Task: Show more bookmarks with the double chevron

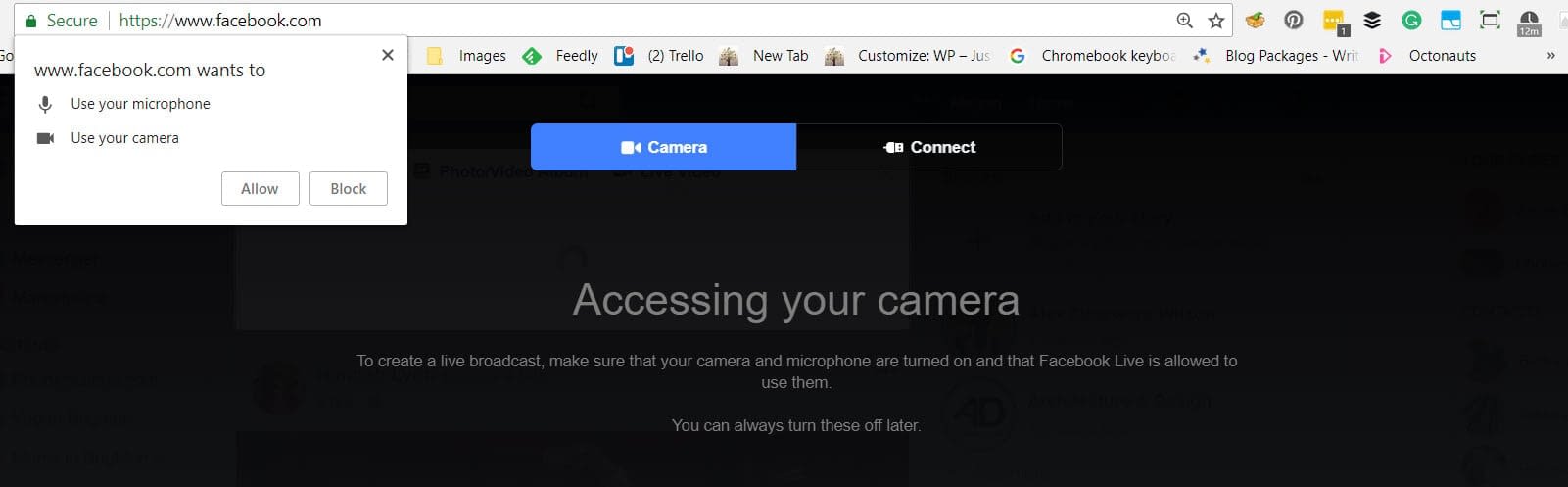Action: (1550, 56)
